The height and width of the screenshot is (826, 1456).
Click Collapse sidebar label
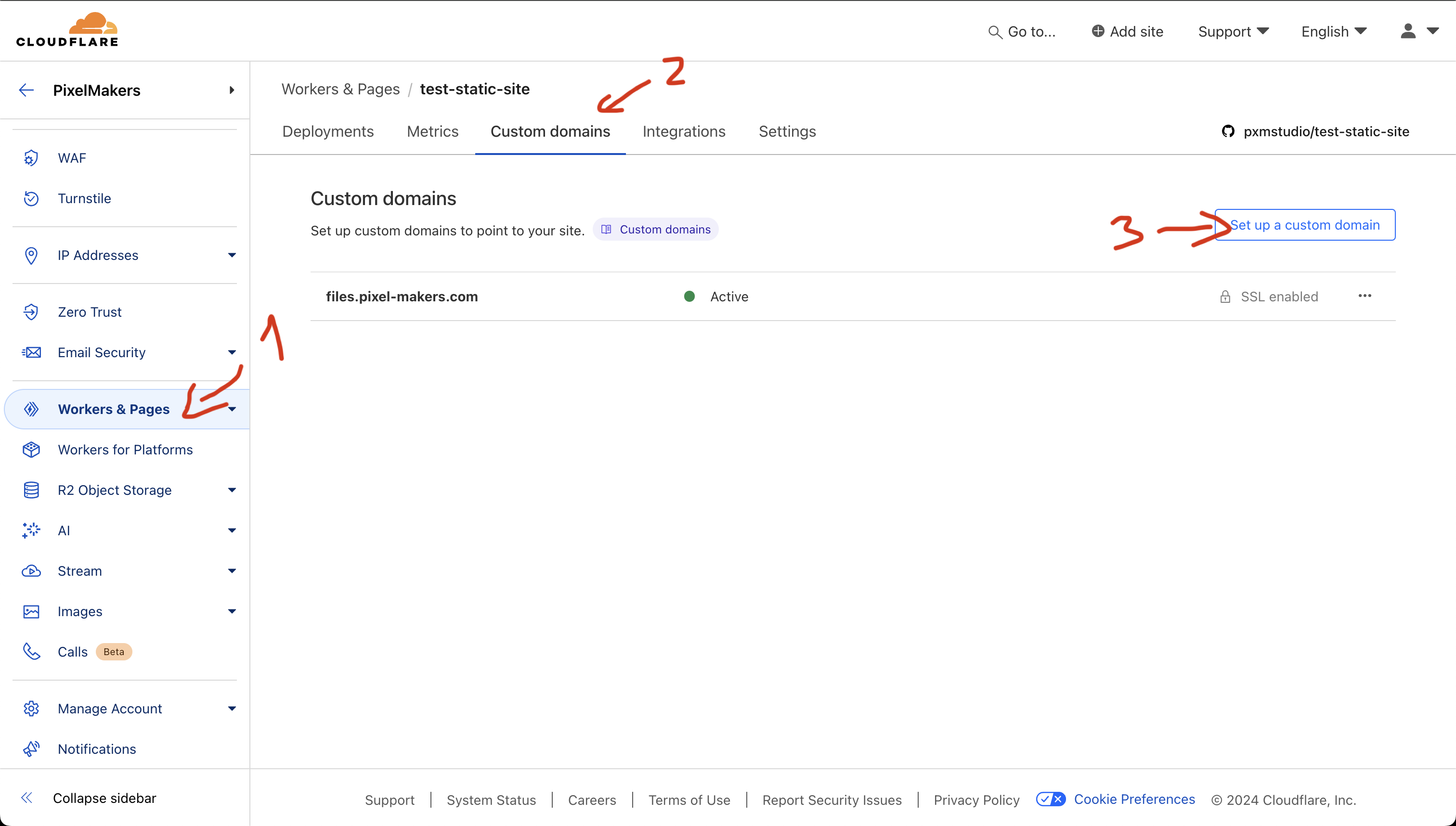(104, 798)
